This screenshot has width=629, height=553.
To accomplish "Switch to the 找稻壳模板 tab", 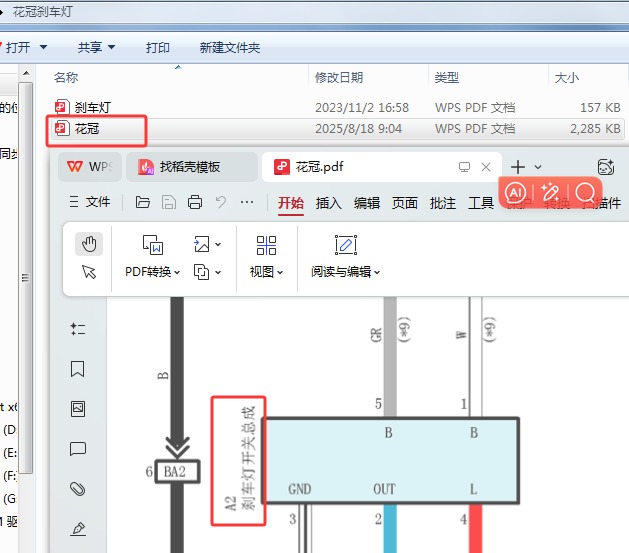I will (192, 166).
